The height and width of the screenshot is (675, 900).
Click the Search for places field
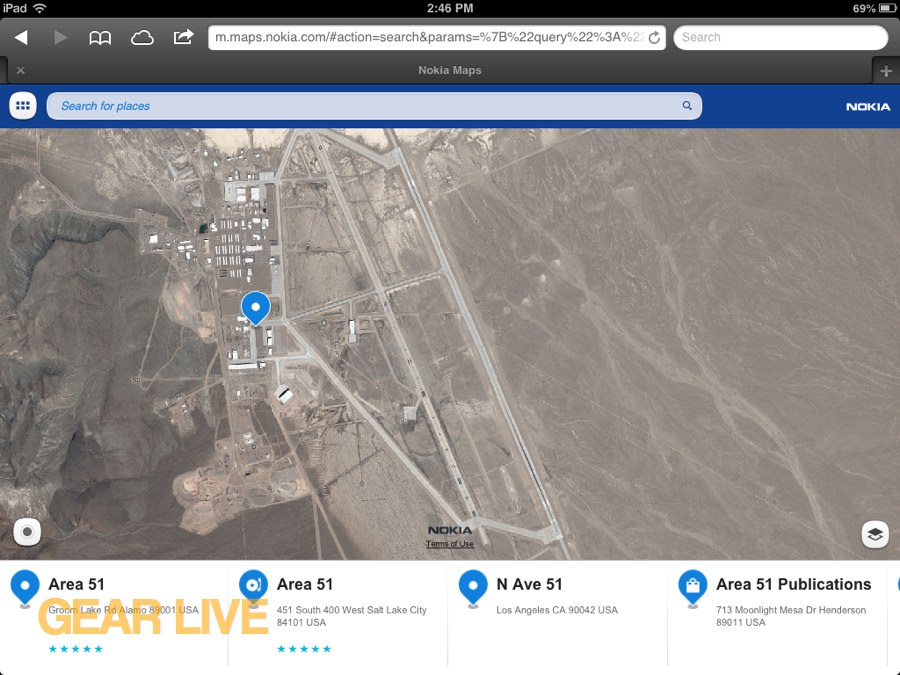[x=374, y=106]
